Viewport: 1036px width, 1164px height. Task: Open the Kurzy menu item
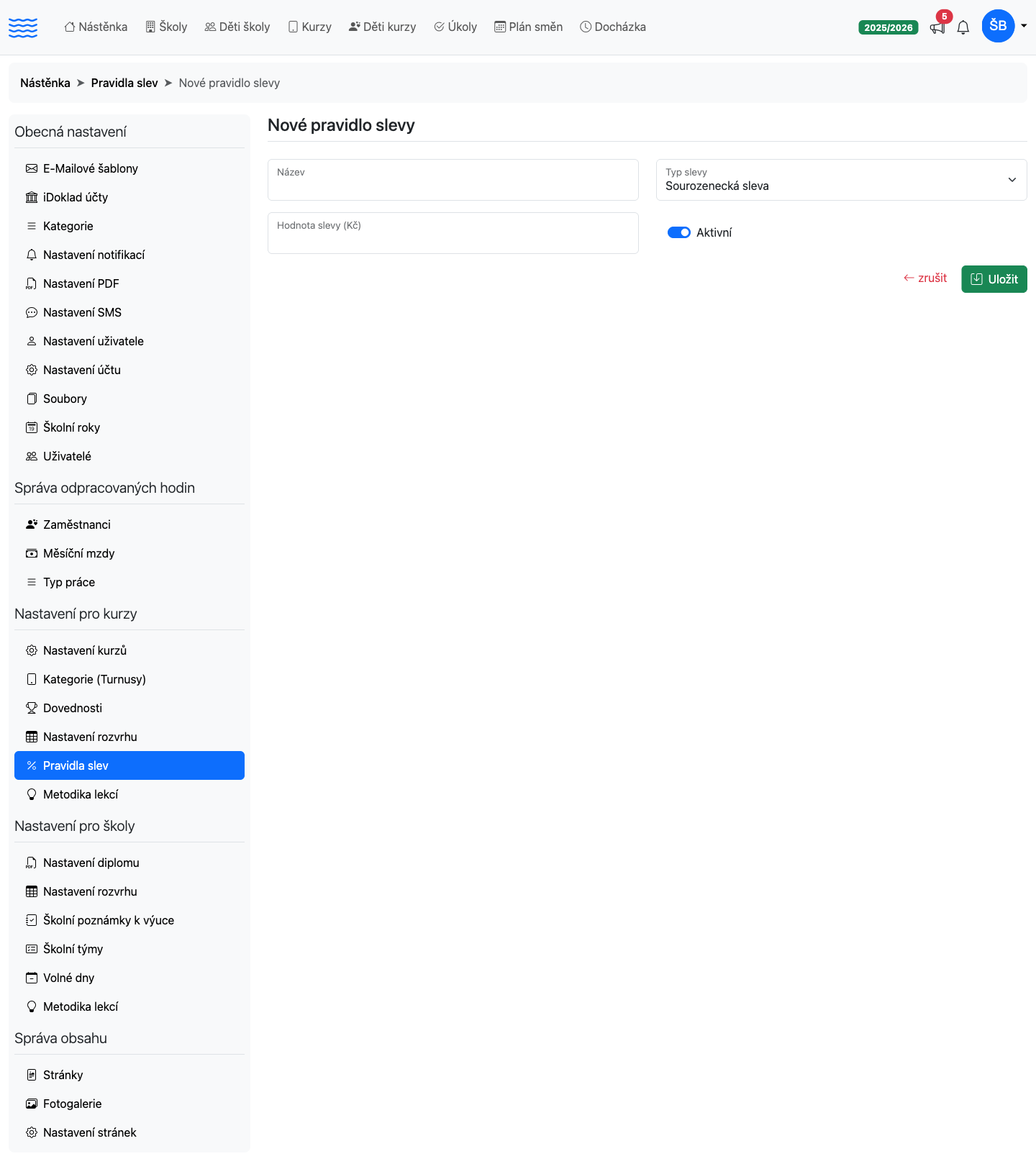point(310,27)
